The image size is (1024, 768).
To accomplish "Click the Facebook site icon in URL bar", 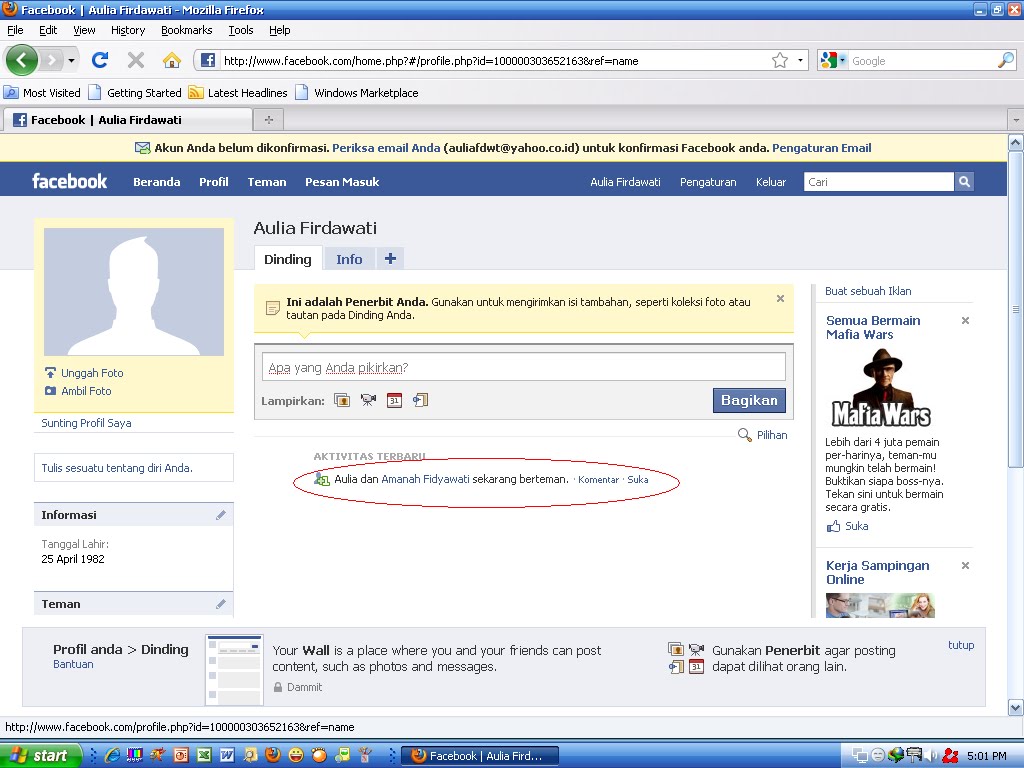I will [x=208, y=61].
